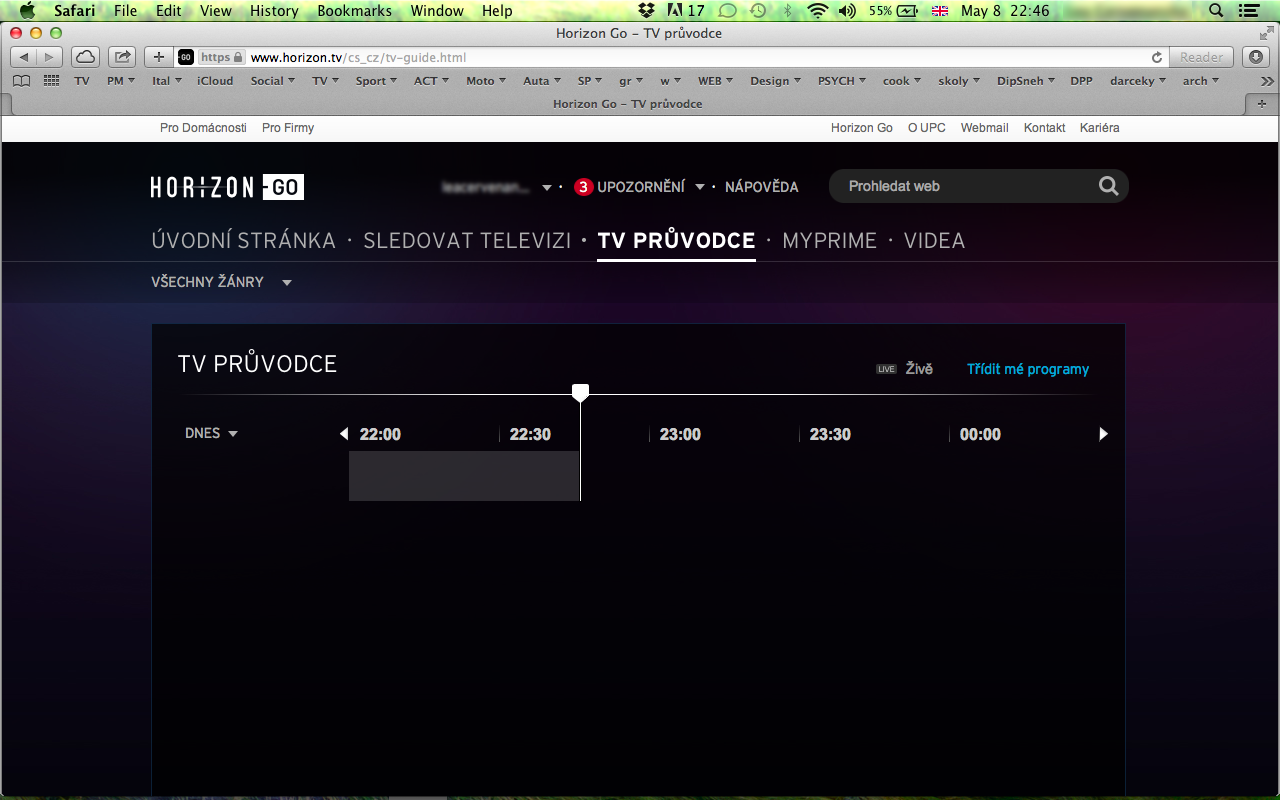
Task: Open Apple menu
Action: [x=27, y=11]
